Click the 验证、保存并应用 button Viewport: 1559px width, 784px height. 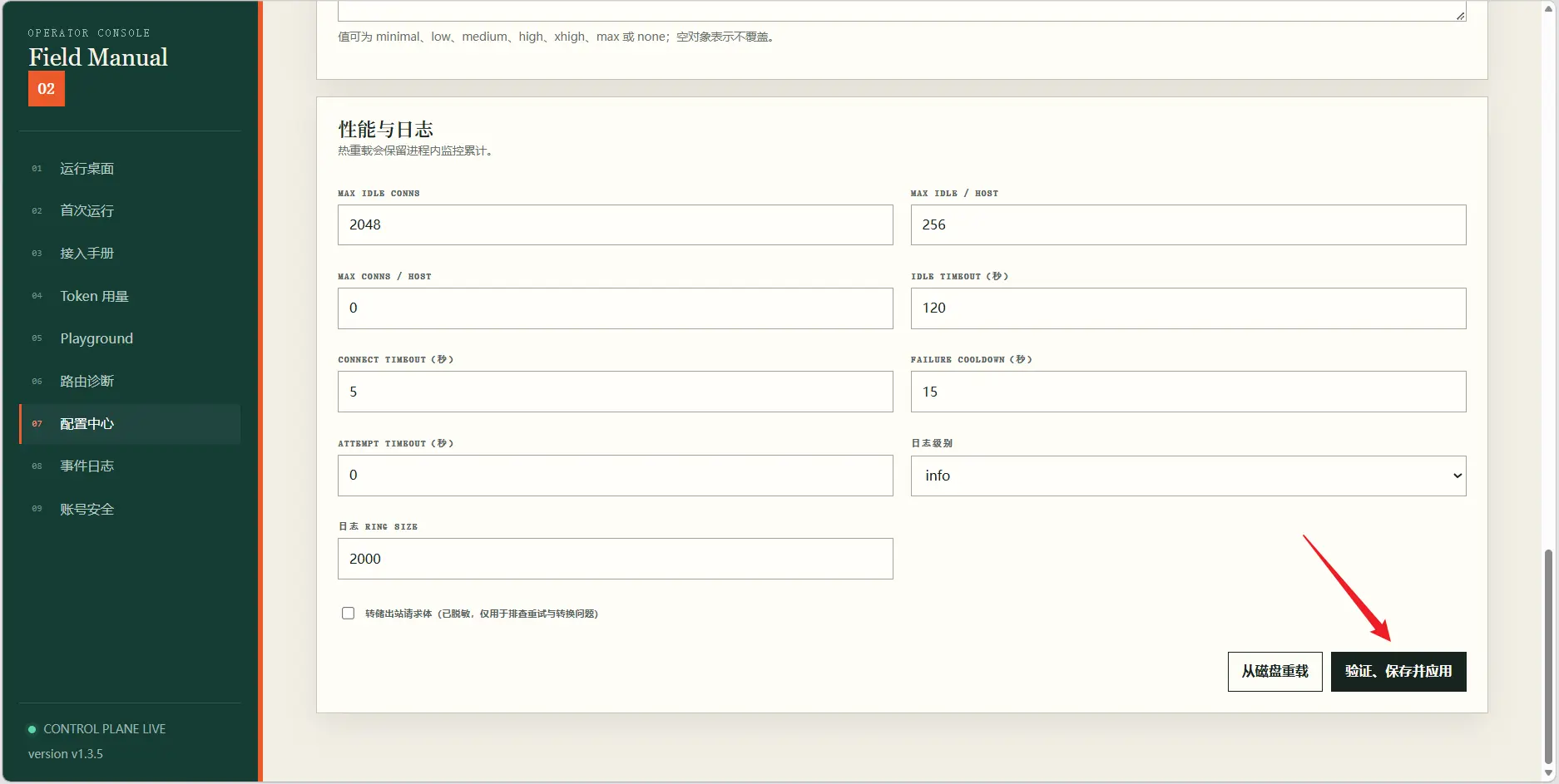point(1398,672)
